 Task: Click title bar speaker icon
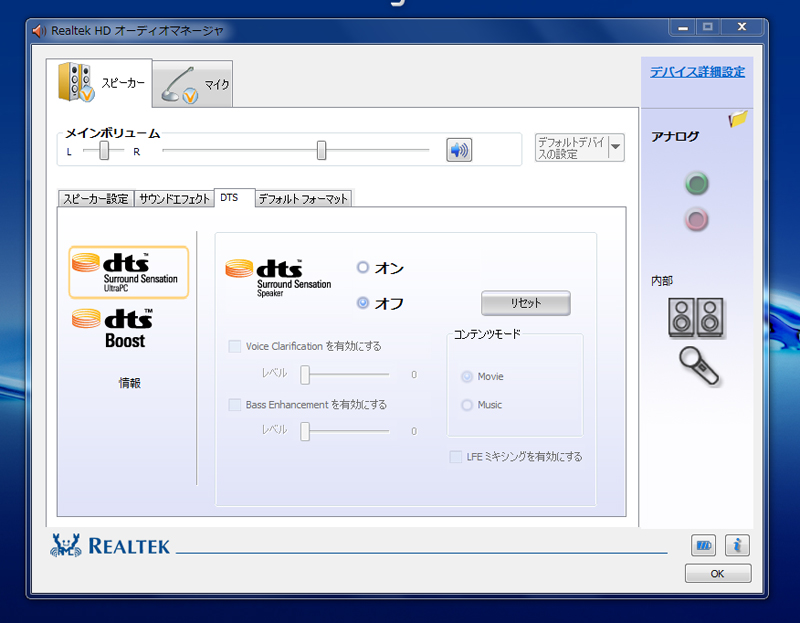(39, 31)
